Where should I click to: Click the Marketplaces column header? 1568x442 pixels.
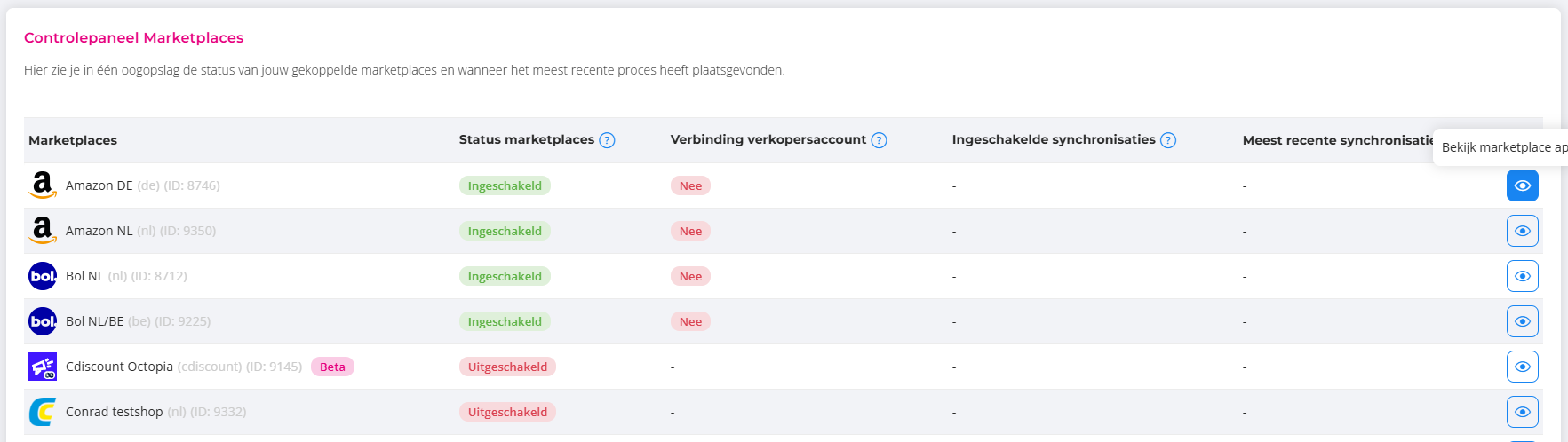click(73, 140)
